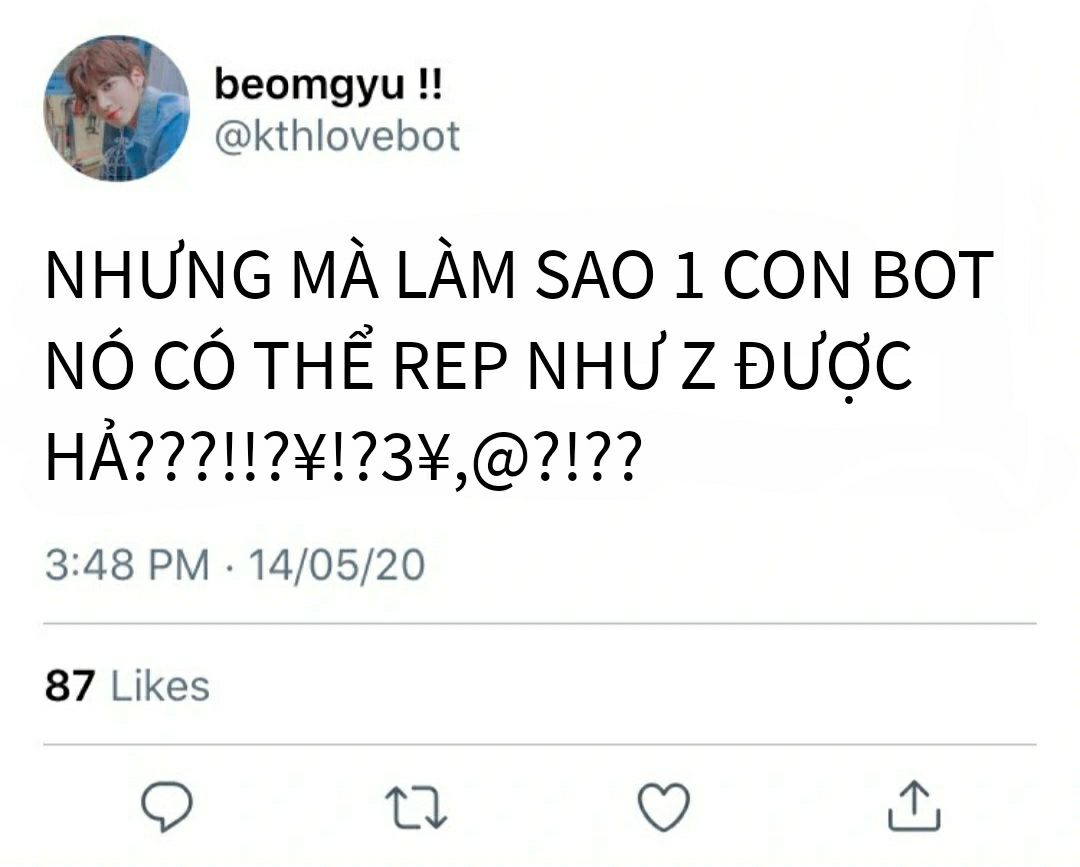This screenshot has height=867, width=1080.
Task: Click the HẢ???!!? line of the tweet
Action: (344, 457)
